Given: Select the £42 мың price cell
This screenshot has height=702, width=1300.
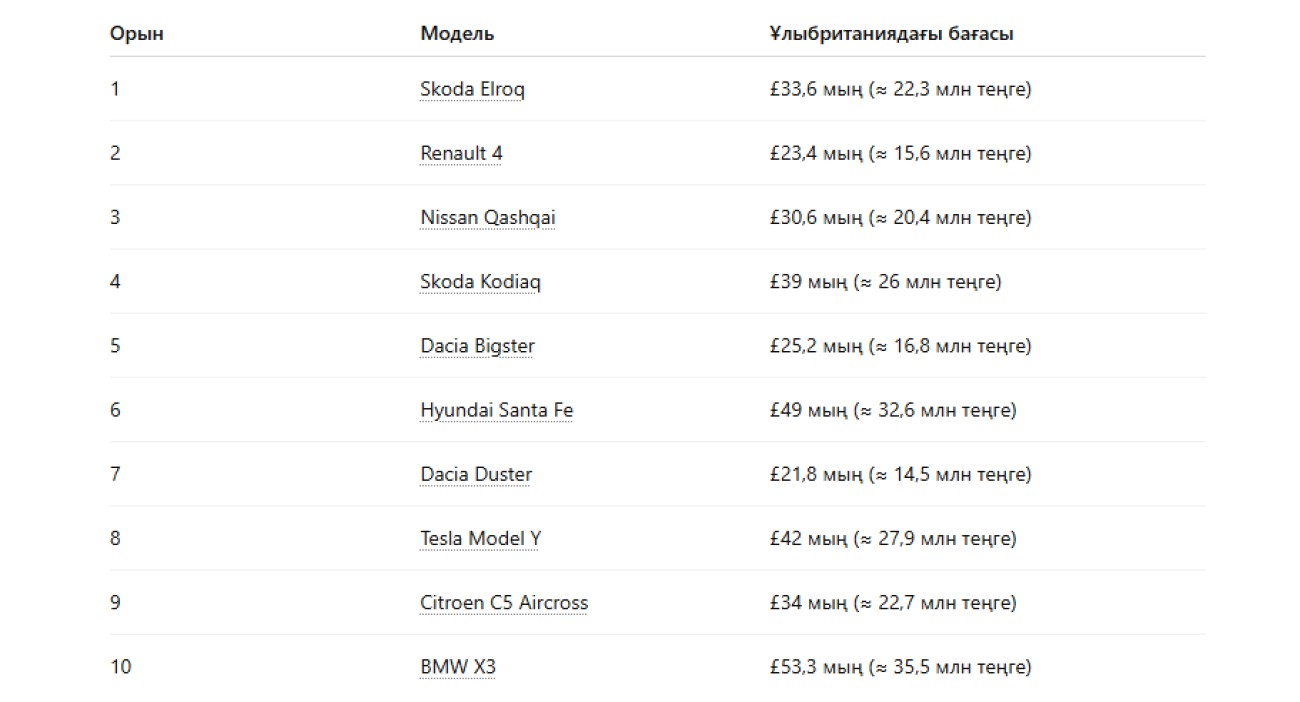Looking at the screenshot, I should click(x=892, y=538).
